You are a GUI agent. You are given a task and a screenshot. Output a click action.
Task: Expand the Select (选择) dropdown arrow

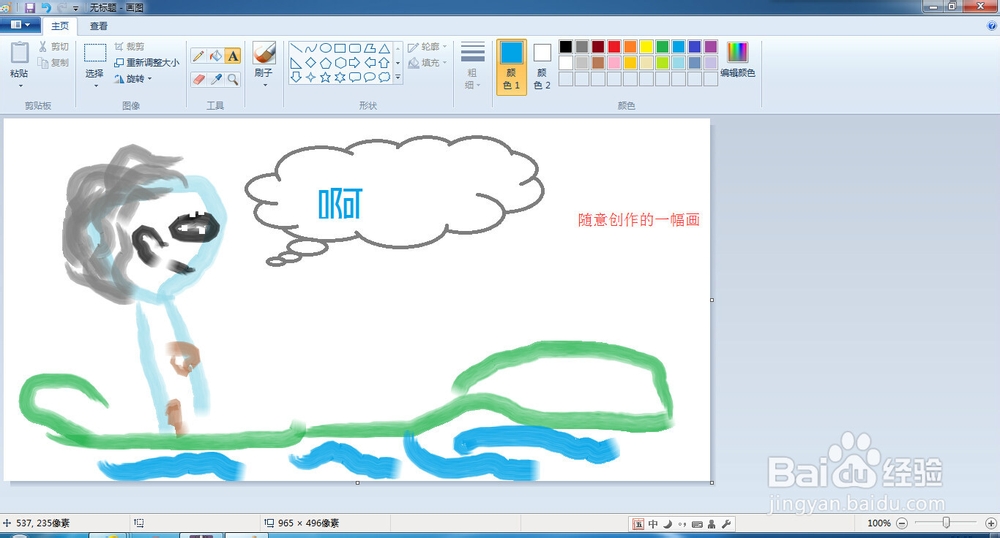95,85
